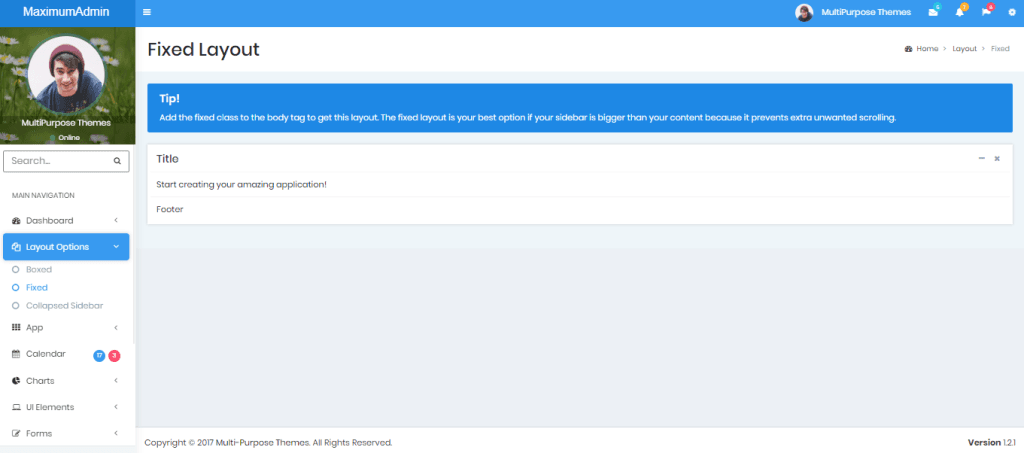Screen dimensions: 1024x453
Task: Collapse the Layout Options chevron
Action: tap(116, 247)
